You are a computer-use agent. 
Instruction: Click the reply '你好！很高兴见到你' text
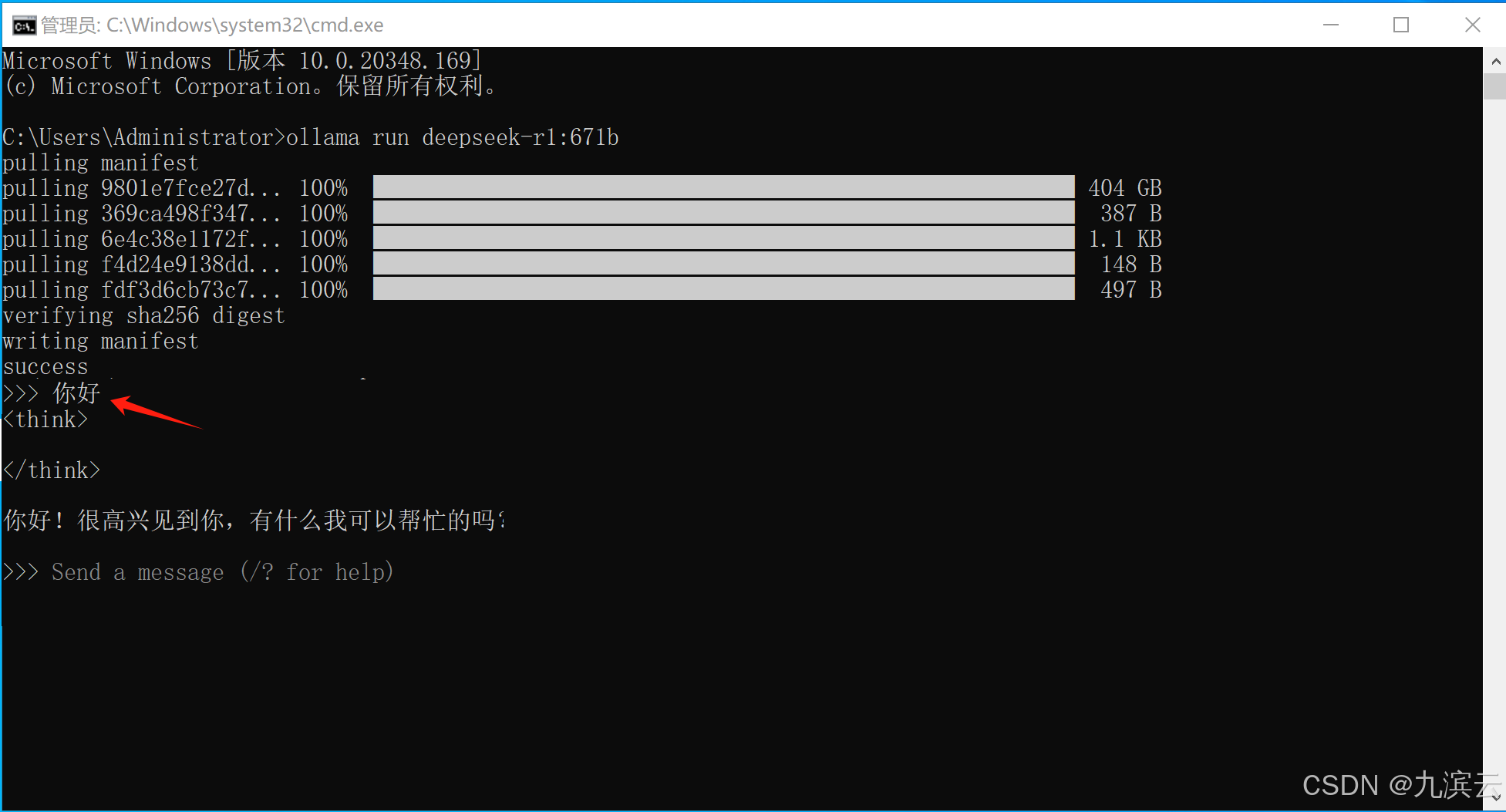point(114,521)
